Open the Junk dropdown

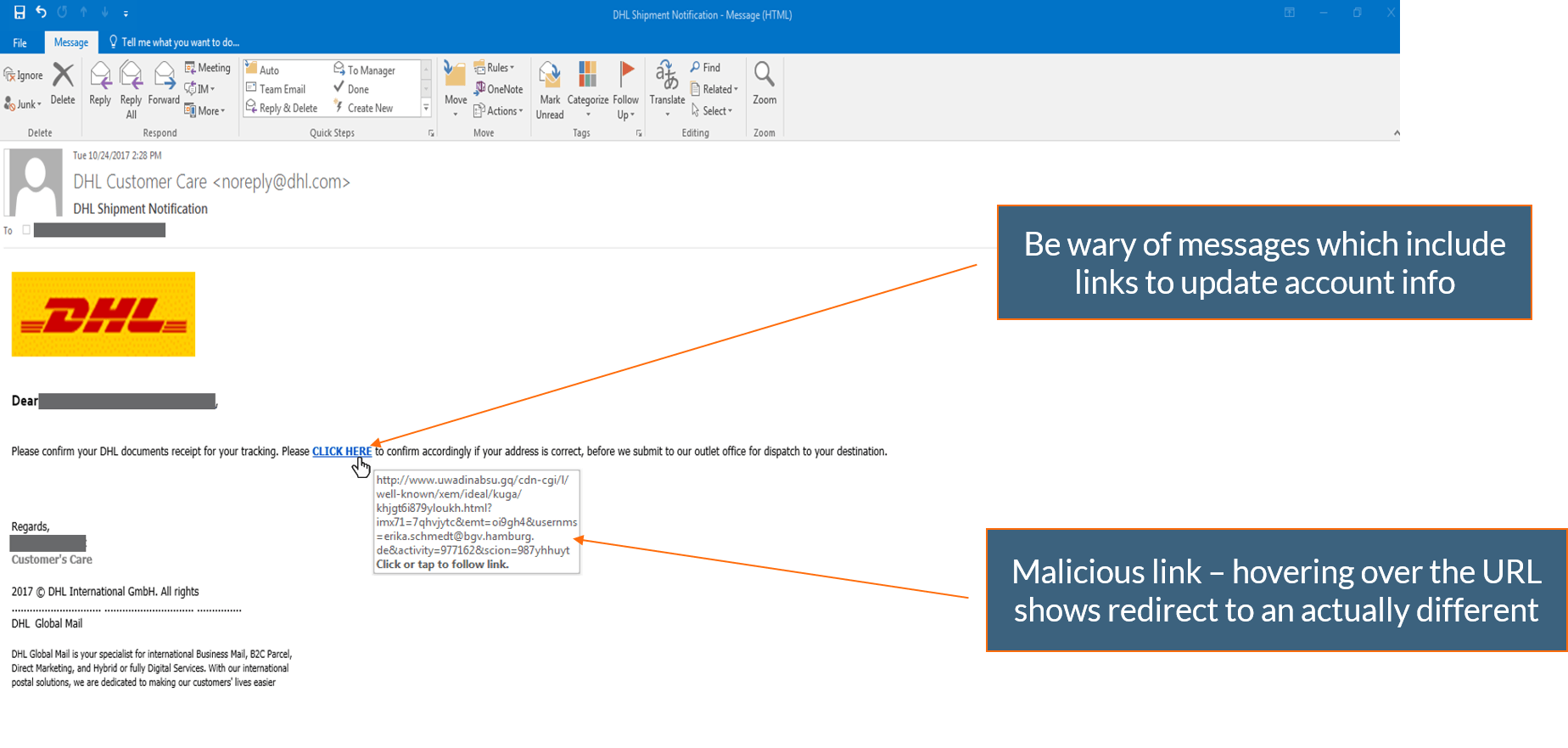23,104
